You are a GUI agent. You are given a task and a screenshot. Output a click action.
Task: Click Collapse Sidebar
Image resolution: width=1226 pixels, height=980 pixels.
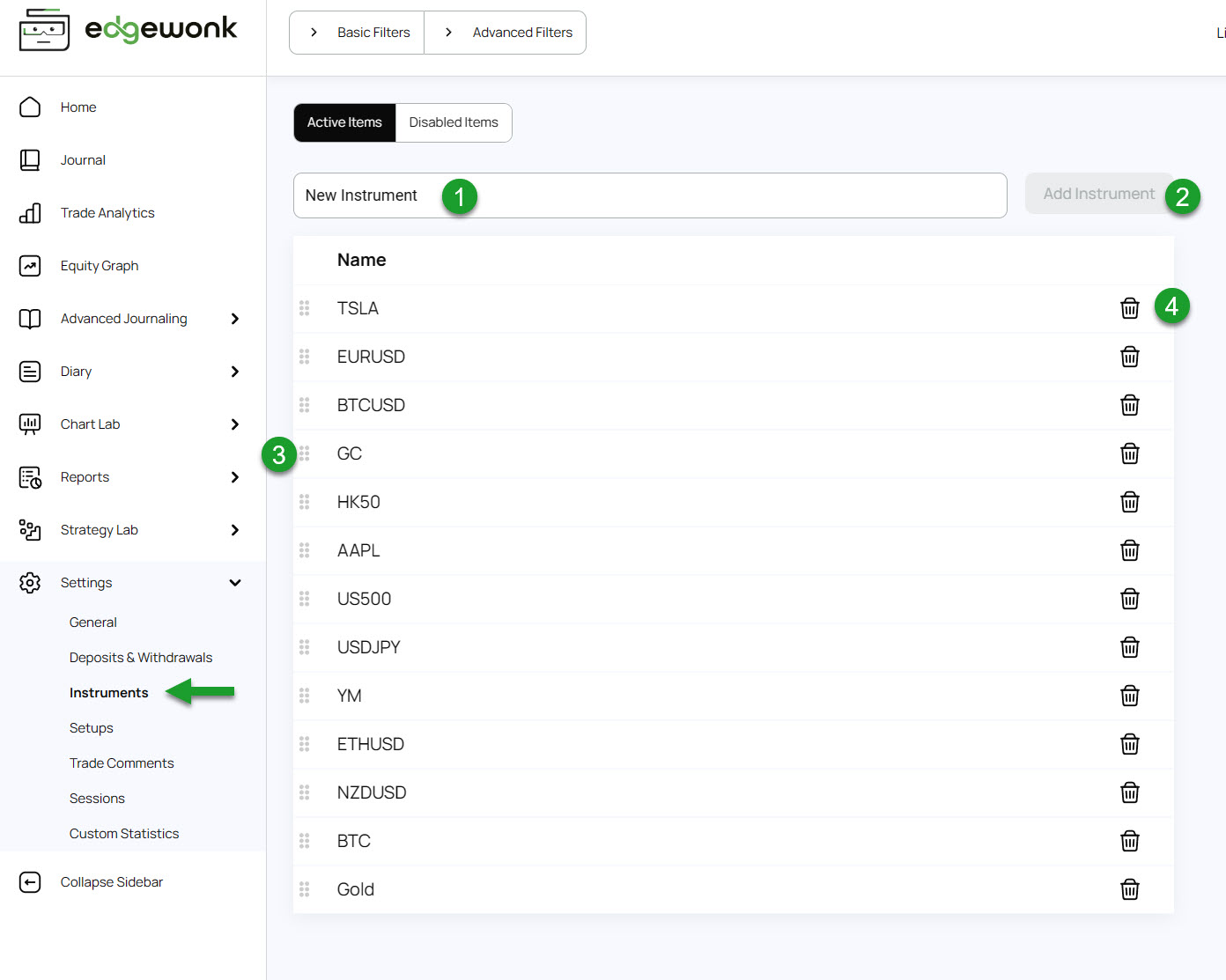pyautogui.click(x=111, y=882)
